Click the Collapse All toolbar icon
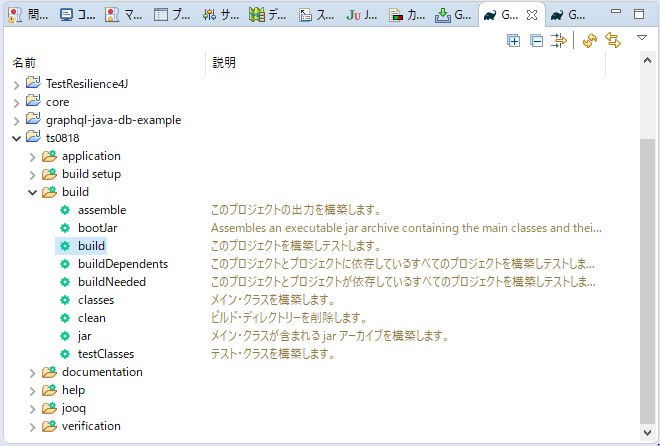The width and height of the screenshot is (660, 446). click(536, 41)
